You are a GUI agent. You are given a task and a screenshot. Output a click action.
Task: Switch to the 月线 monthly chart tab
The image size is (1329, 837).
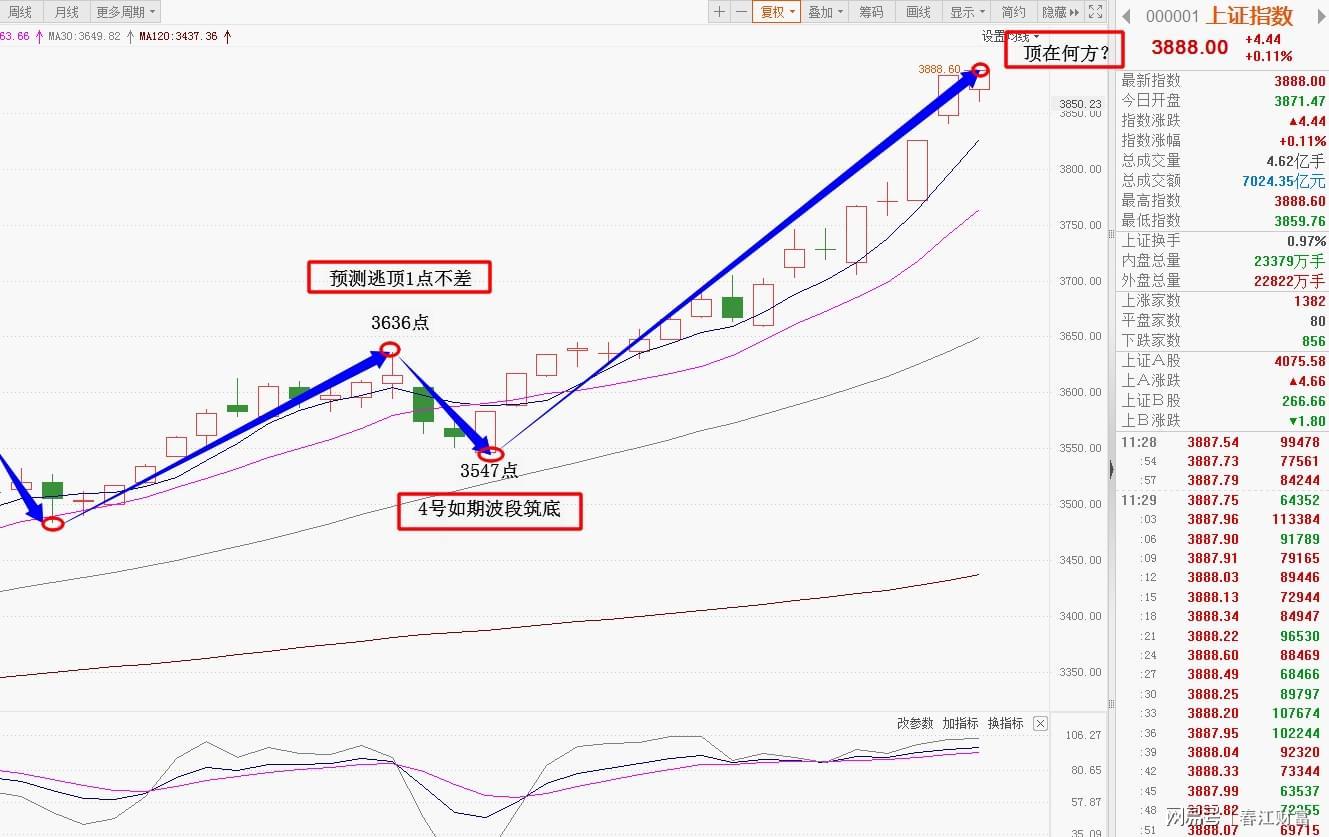[66, 12]
